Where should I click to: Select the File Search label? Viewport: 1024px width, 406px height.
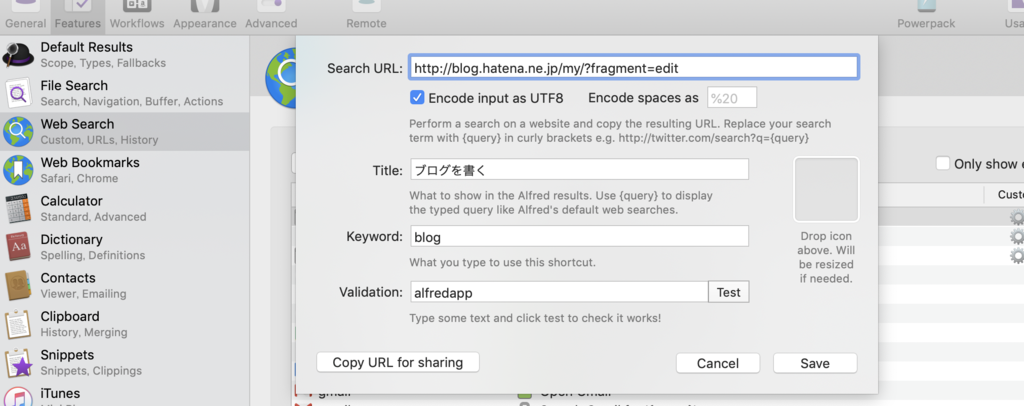(74, 86)
